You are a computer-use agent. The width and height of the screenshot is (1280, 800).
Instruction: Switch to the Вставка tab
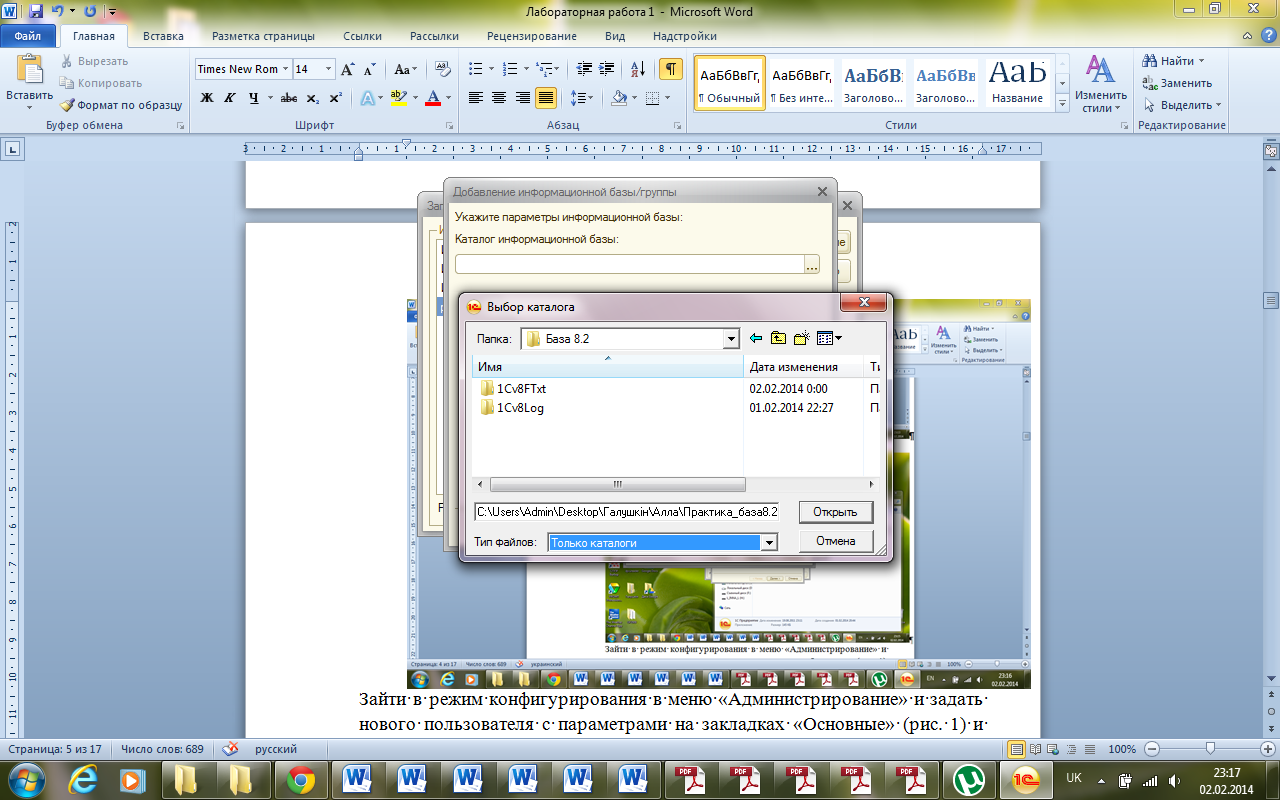point(163,36)
